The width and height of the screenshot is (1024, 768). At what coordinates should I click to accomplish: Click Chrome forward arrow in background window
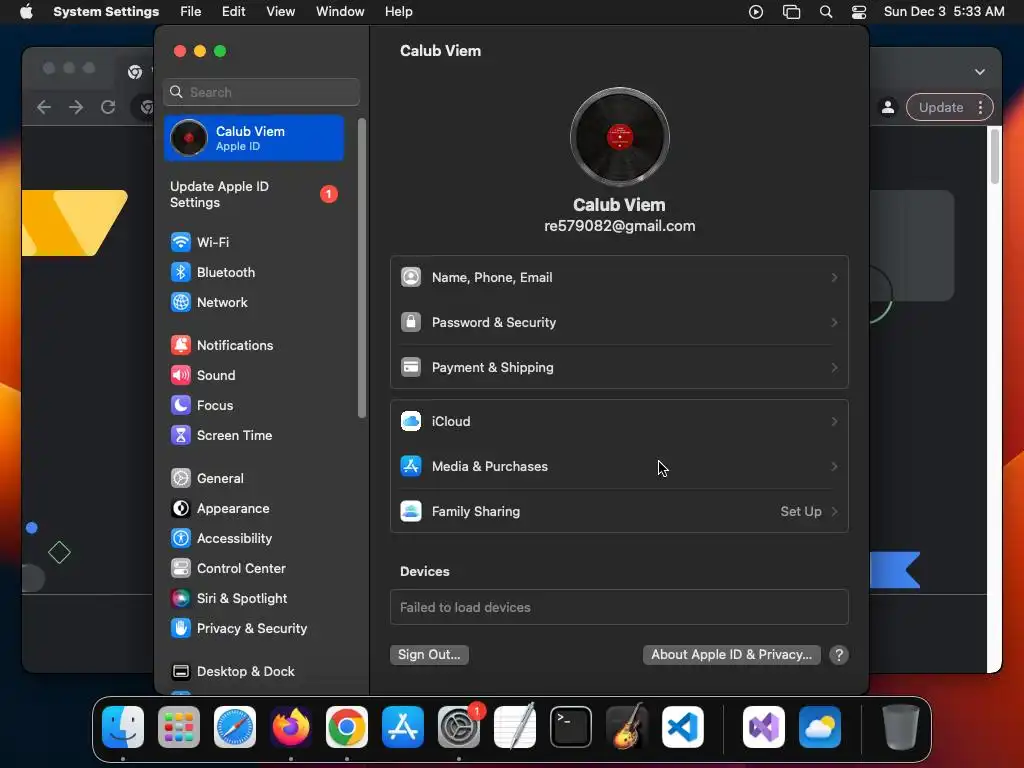pos(76,107)
